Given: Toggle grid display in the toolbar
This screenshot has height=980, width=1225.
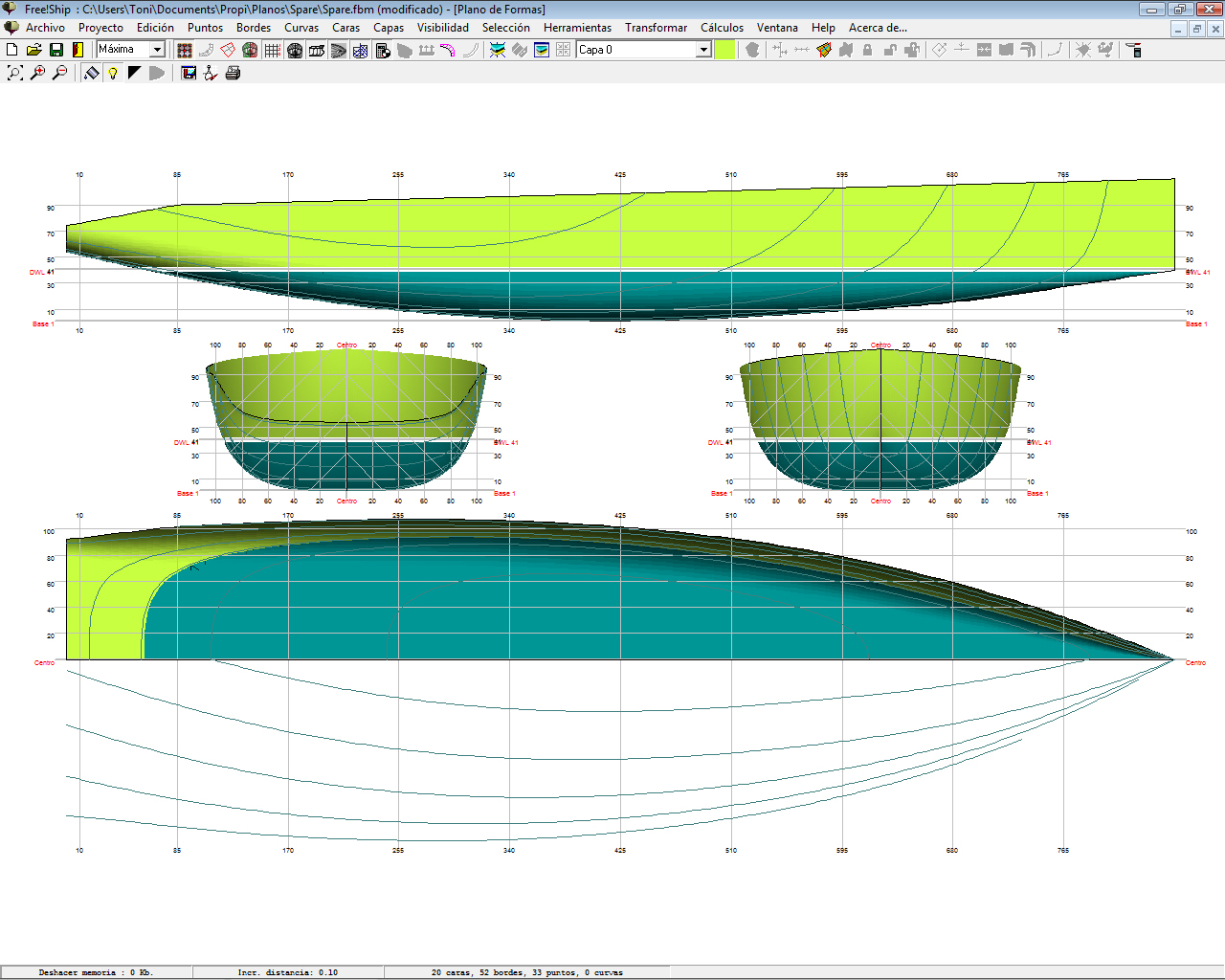Looking at the screenshot, I should (273, 50).
